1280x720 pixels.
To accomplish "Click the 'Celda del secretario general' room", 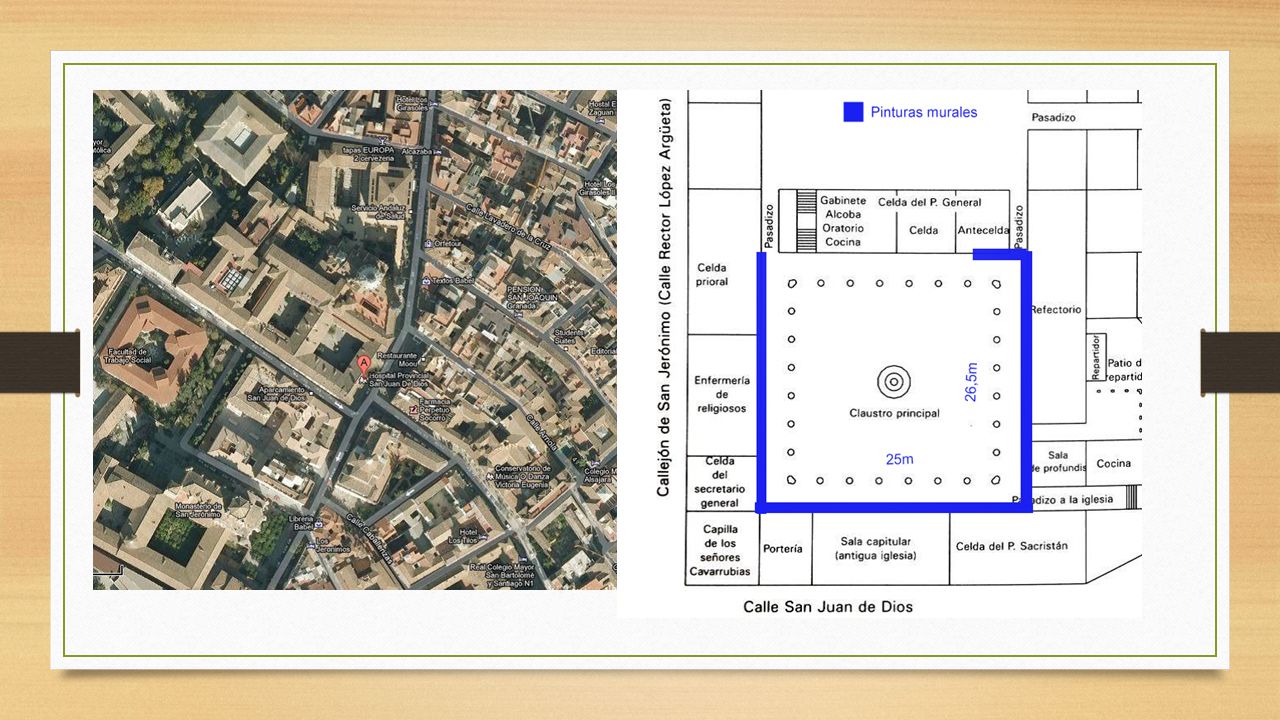I will pos(720,483).
